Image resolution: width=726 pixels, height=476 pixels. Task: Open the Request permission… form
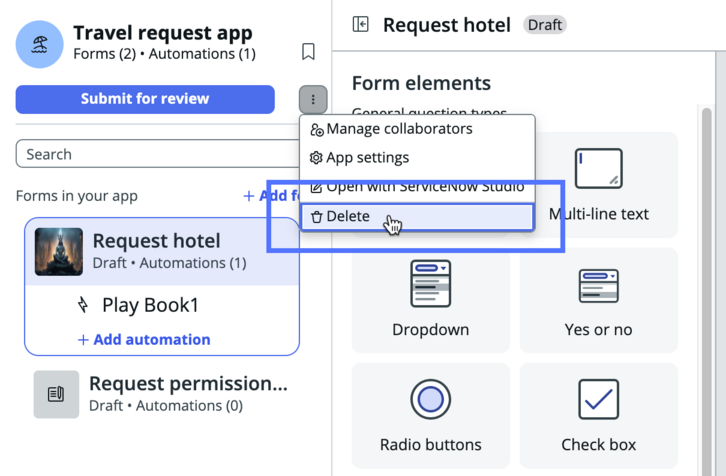pyautogui.click(x=162, y=394)
